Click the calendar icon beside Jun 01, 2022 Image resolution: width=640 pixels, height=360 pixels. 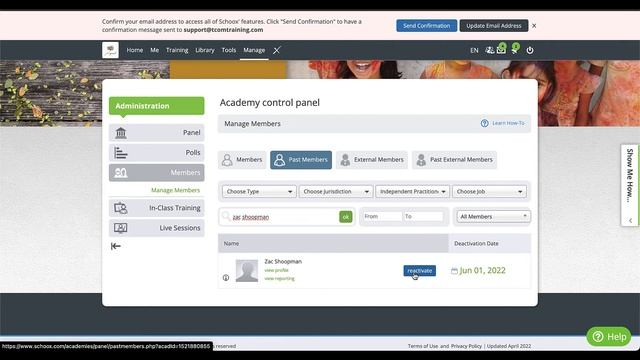point(454,271)
